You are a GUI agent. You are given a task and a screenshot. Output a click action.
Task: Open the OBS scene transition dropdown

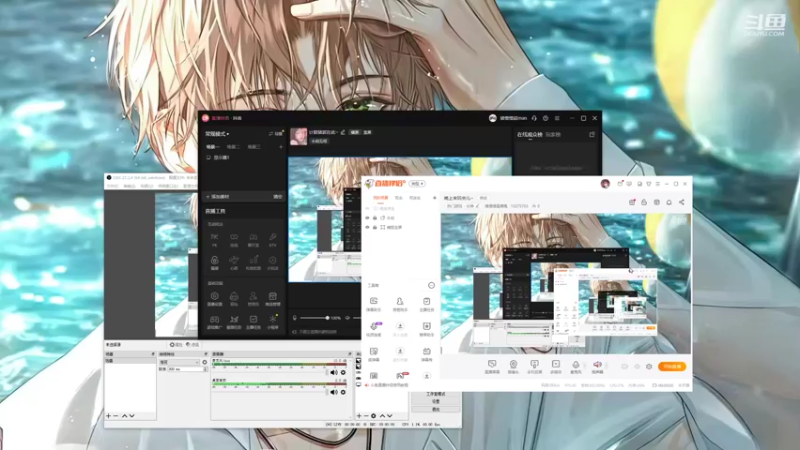(x=179, y=362)
